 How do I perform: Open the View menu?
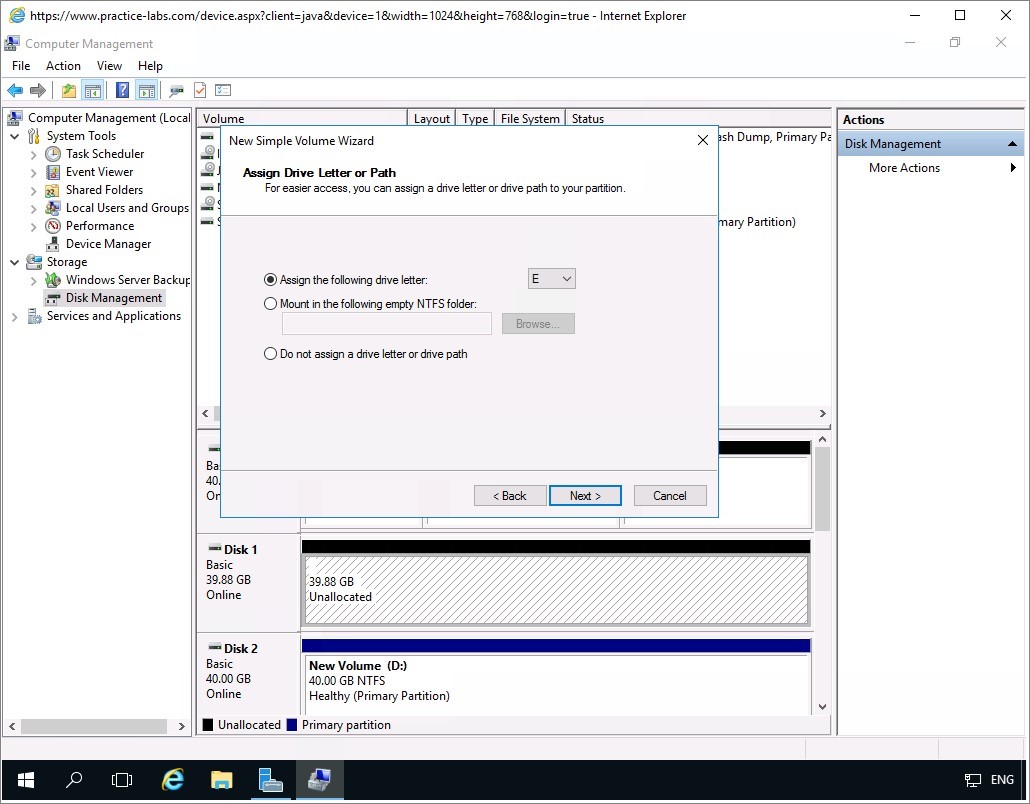pyautogui.click(x=109, y=66)
